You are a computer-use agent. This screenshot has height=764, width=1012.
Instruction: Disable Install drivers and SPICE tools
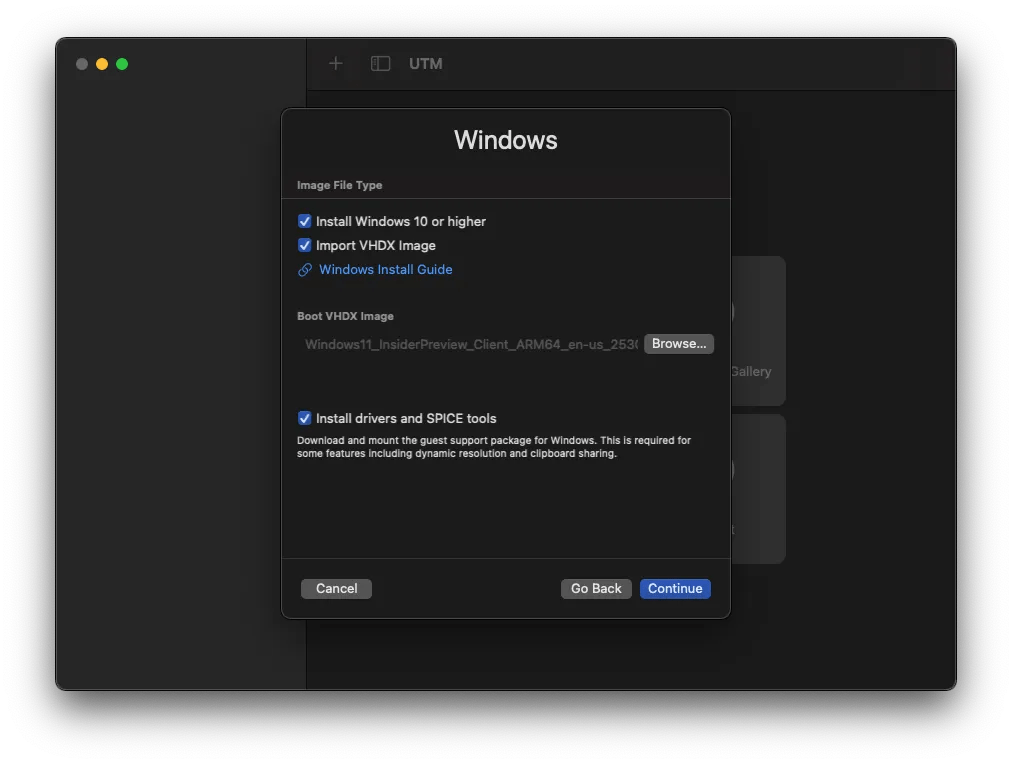[x=304, y=418]
